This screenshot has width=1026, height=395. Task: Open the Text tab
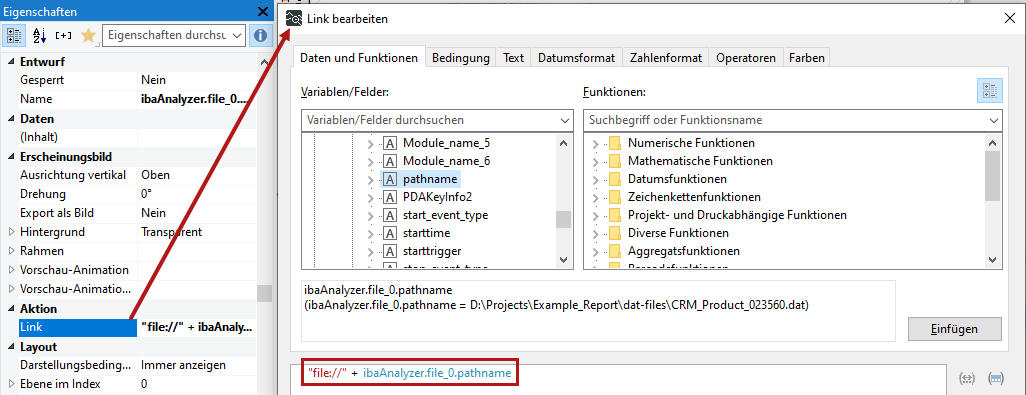click(514, 58)
